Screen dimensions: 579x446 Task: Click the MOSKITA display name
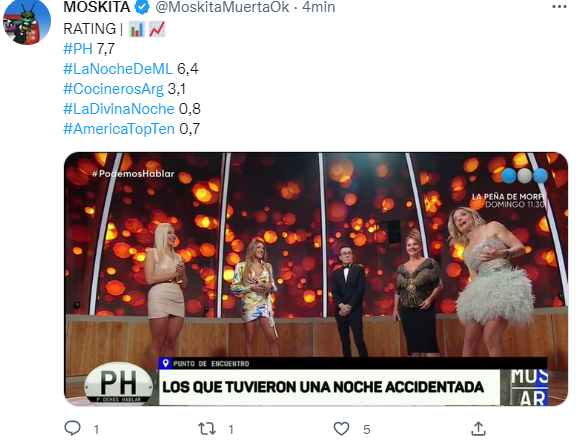pos(97,7)
